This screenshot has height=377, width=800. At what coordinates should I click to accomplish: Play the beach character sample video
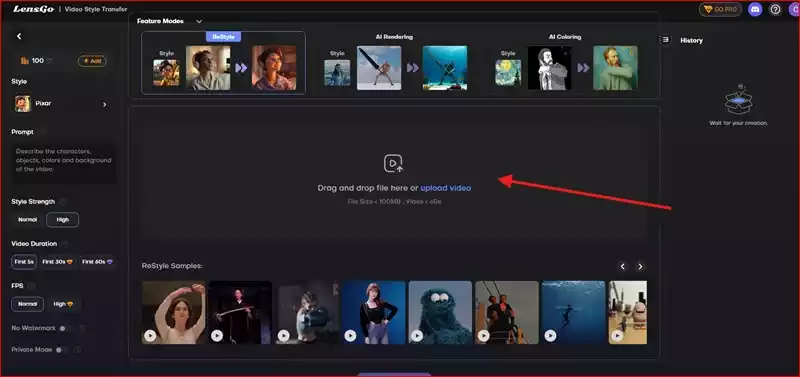coord(617,335)
